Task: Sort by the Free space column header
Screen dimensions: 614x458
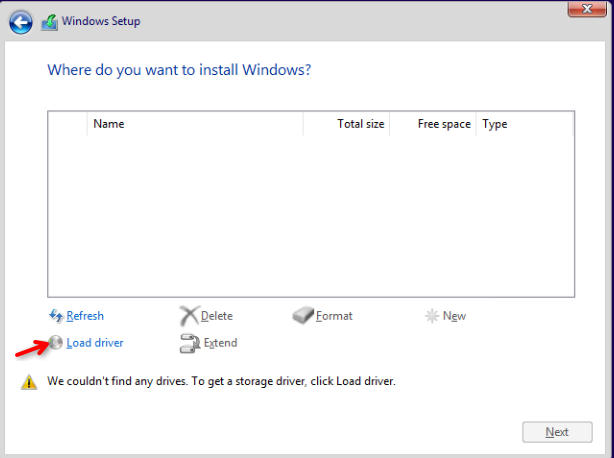Action: coord(443,124)
